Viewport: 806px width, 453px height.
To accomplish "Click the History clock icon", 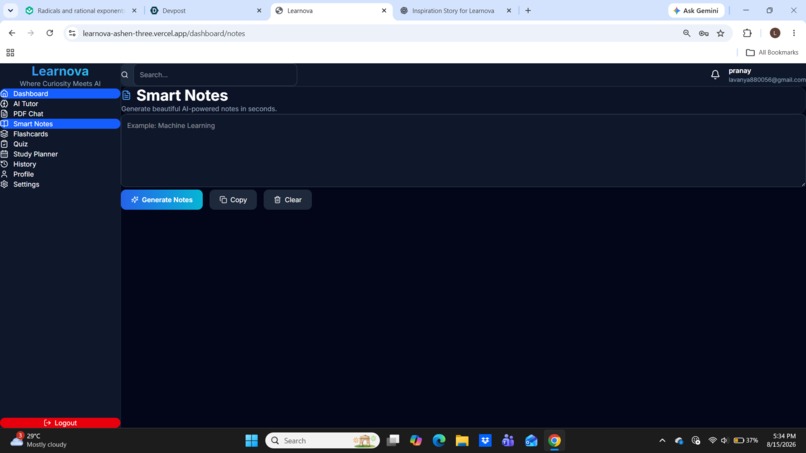I will [x=5, y=164].
